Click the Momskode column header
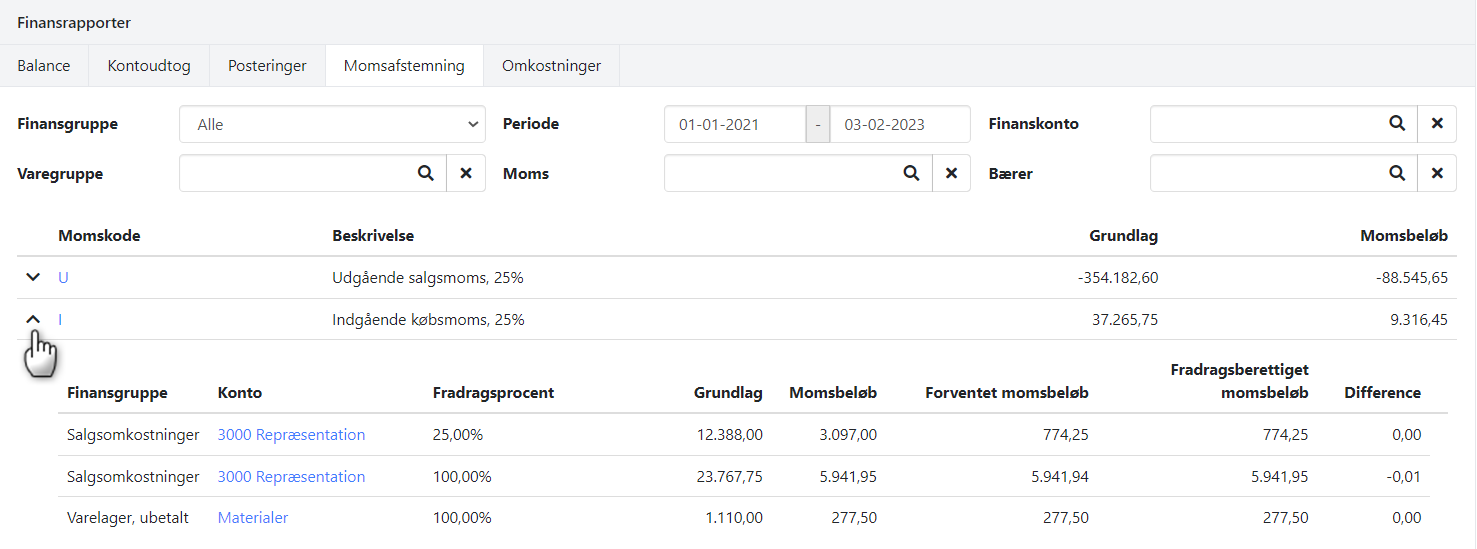Image resolution: width=1477 pixels, height=549 pixels. (99, 236)
